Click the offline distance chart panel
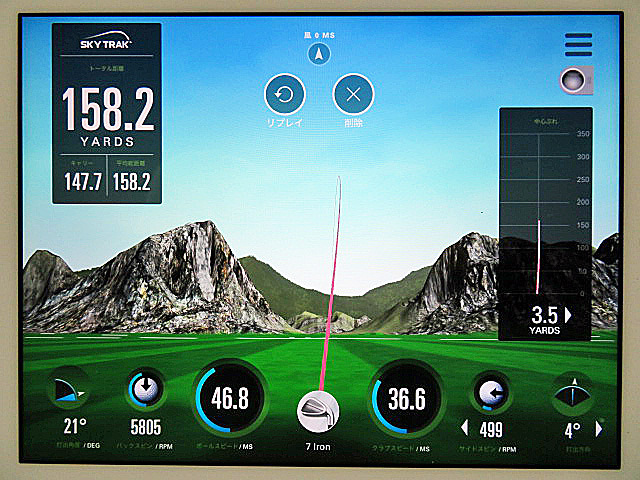The image size is (640, 480). click(545, 224)
